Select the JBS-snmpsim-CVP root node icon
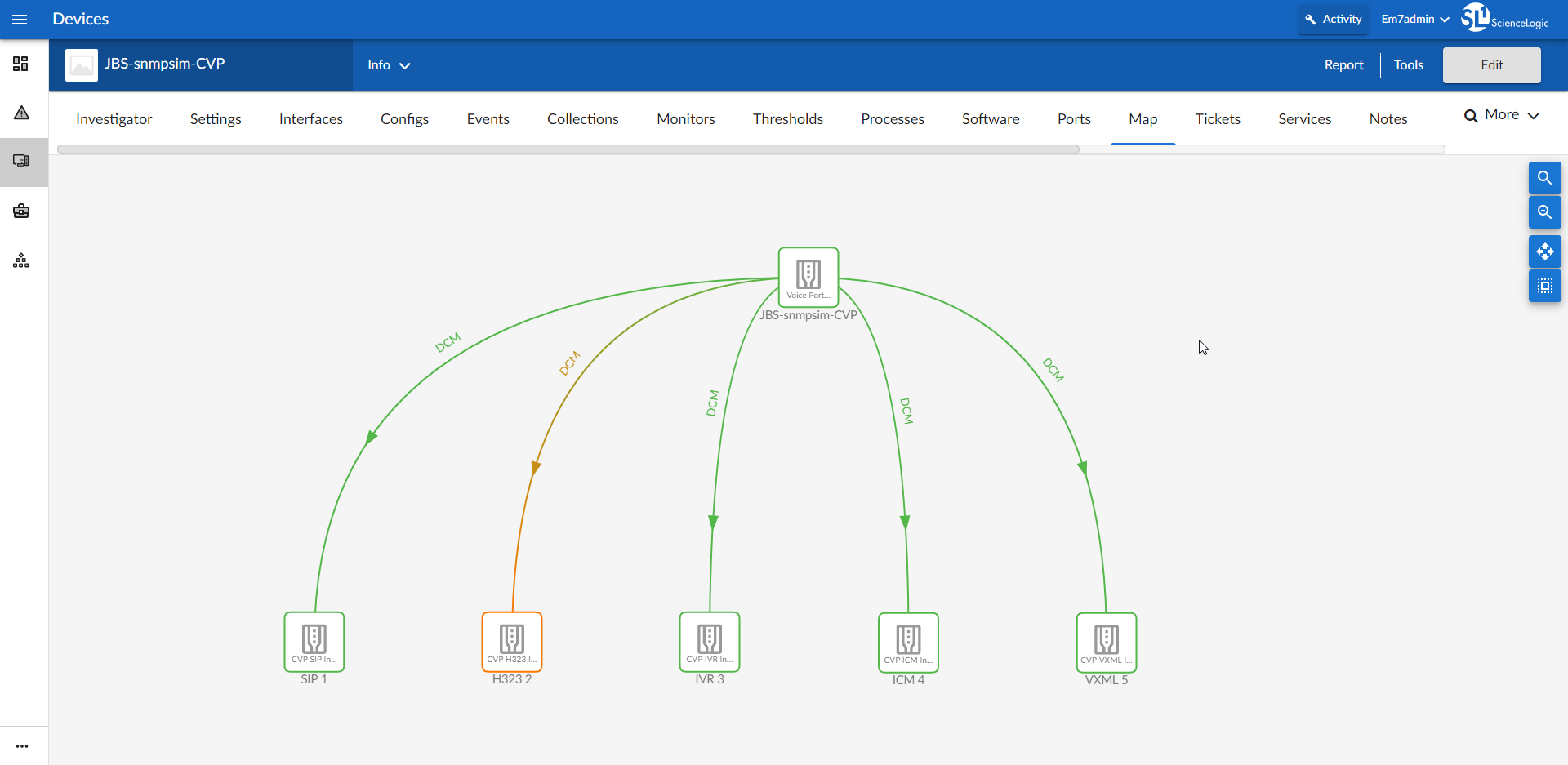The image size is (1568, 765). click(x=808, y=277)
